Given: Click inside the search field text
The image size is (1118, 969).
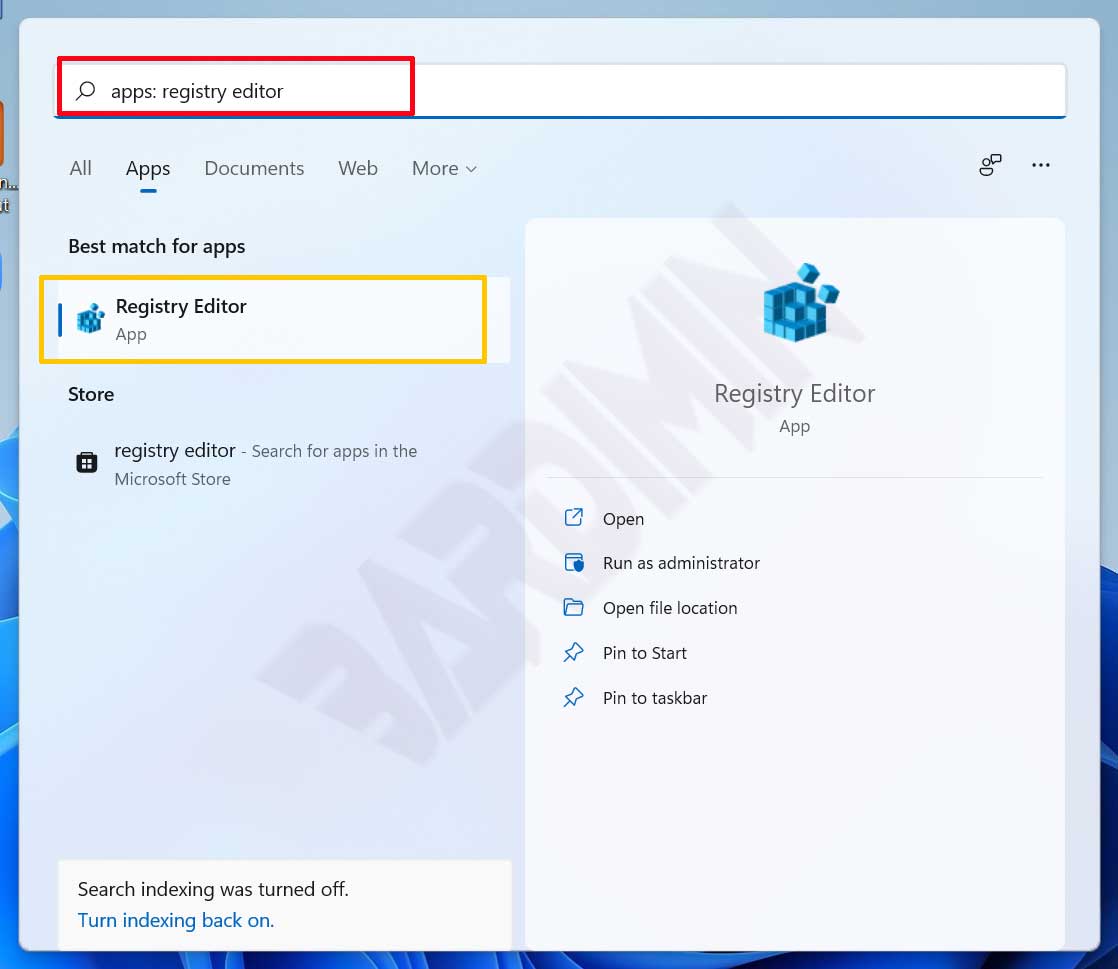Looking at the screenshot, I should pyautogui.click(x=197, y=91).
